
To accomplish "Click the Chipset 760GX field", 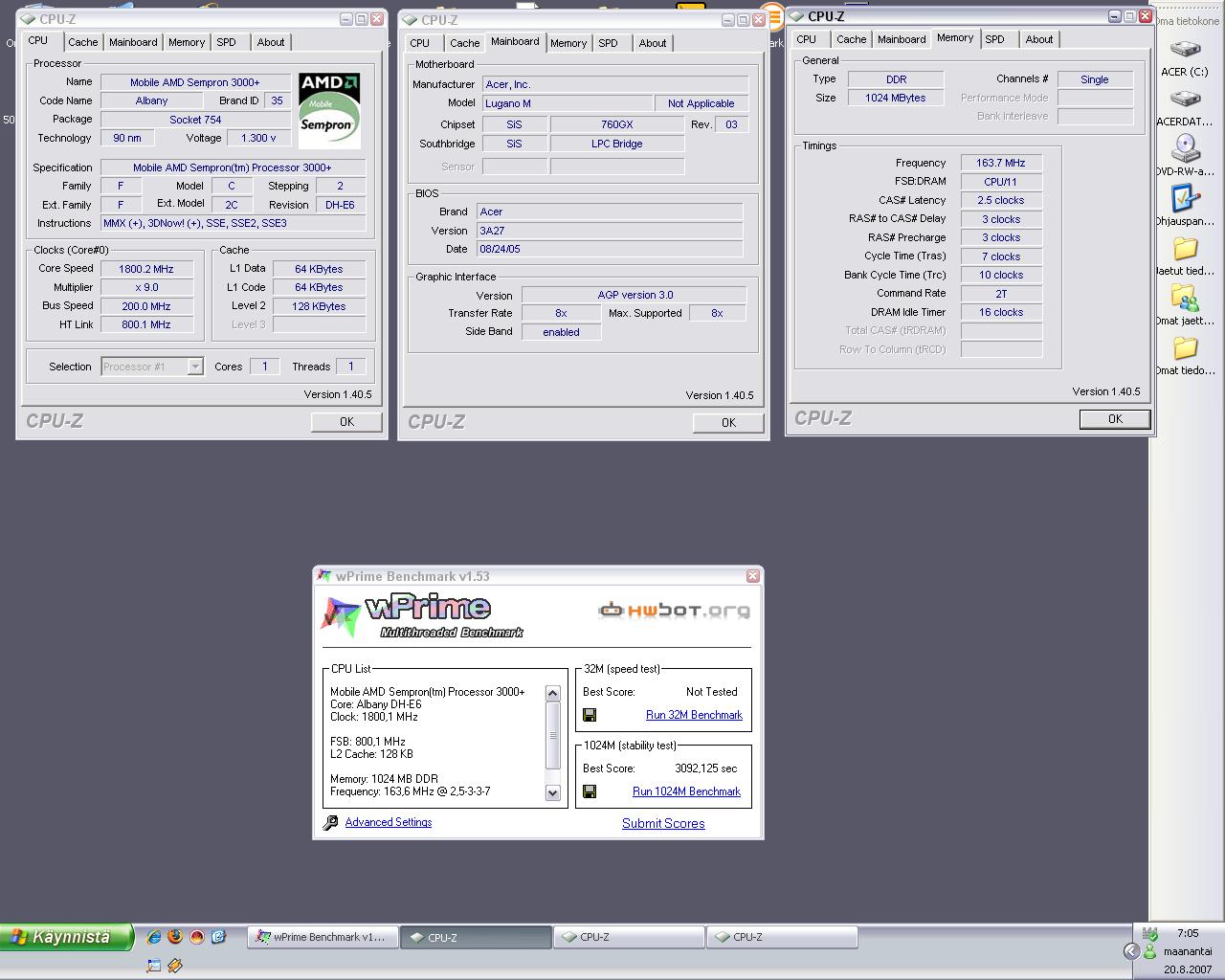I will coord(617,124).
